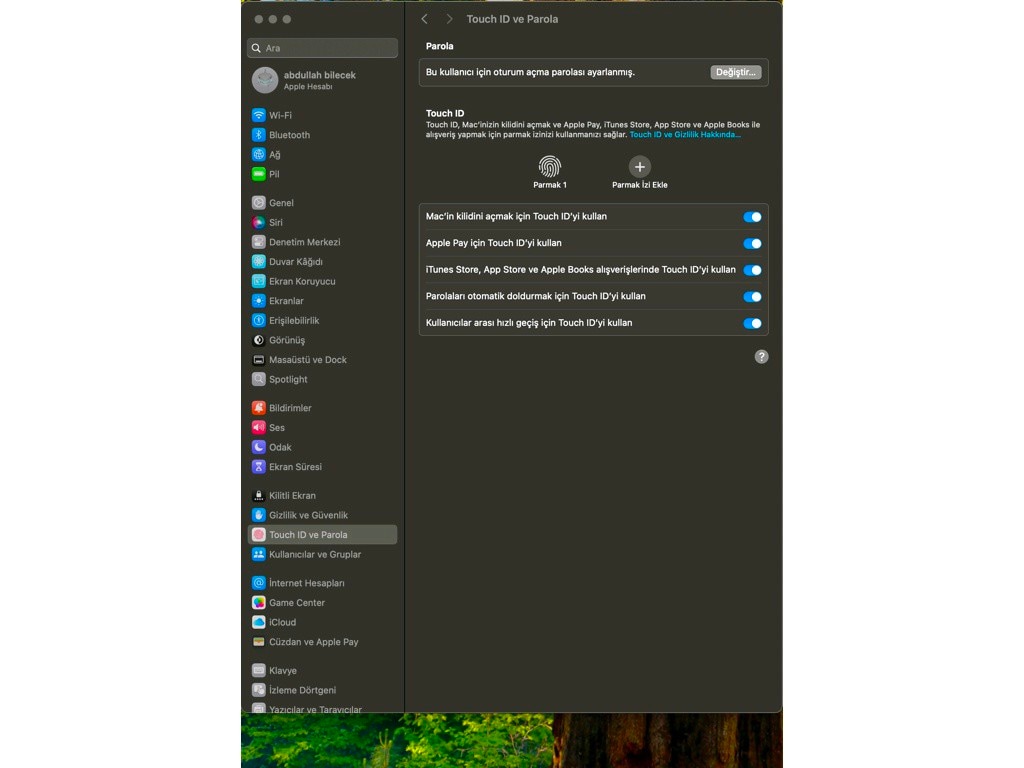Click the iCloud cloud icon
The image size is (1024, 768).
click(x=259, y=622)
